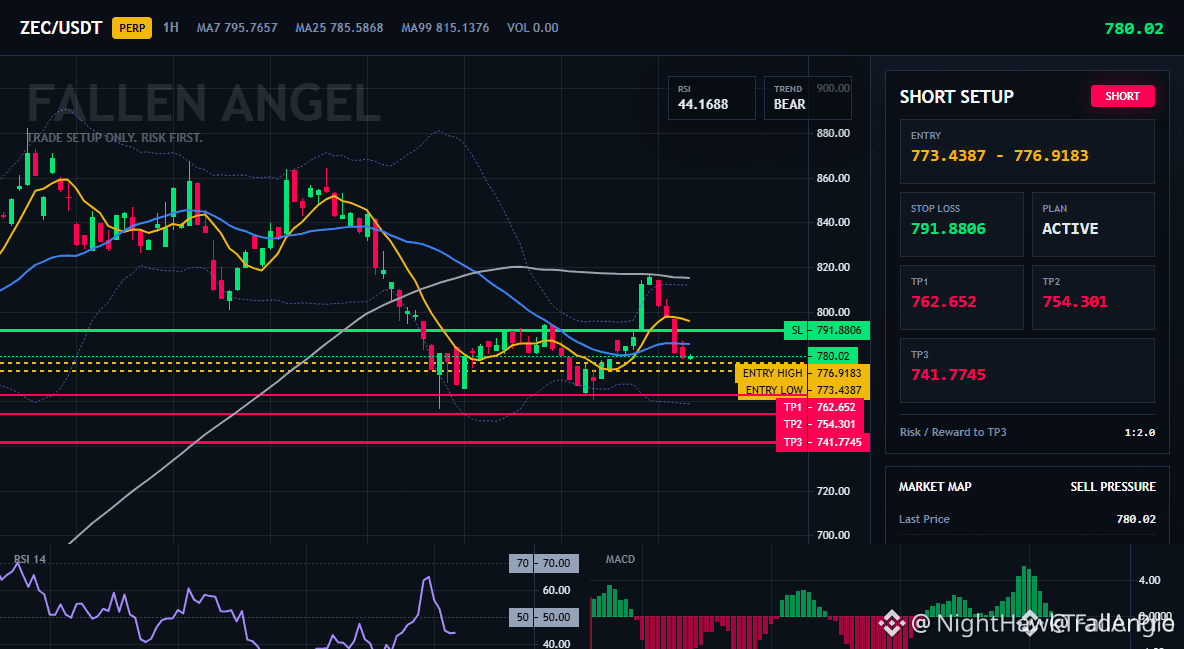Click the SELL PRESSURE label
The width and height of the screenshot is (1184, 649).
[x=1113, y=487]
